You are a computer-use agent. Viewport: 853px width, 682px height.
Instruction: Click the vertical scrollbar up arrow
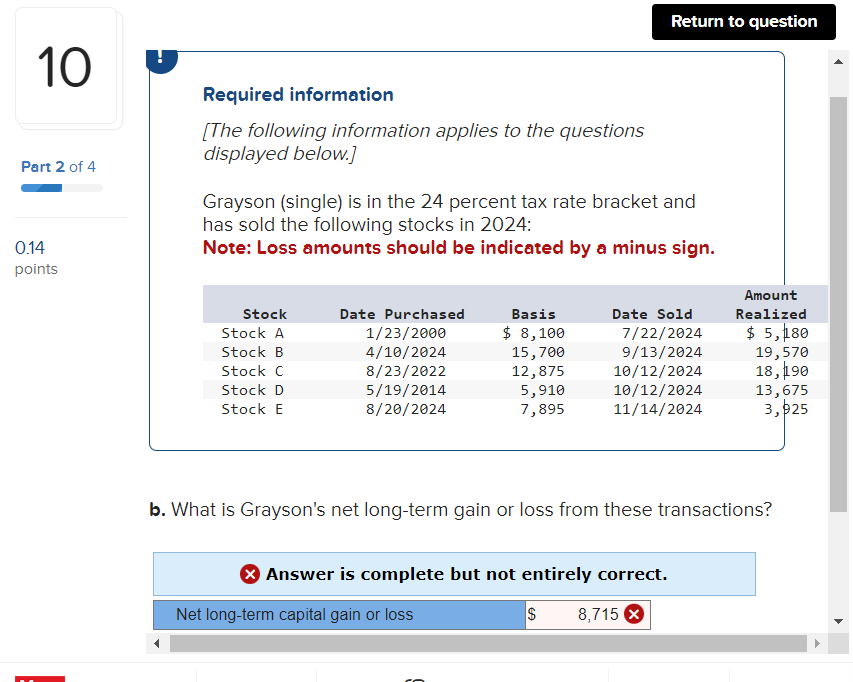pos(839,60)
